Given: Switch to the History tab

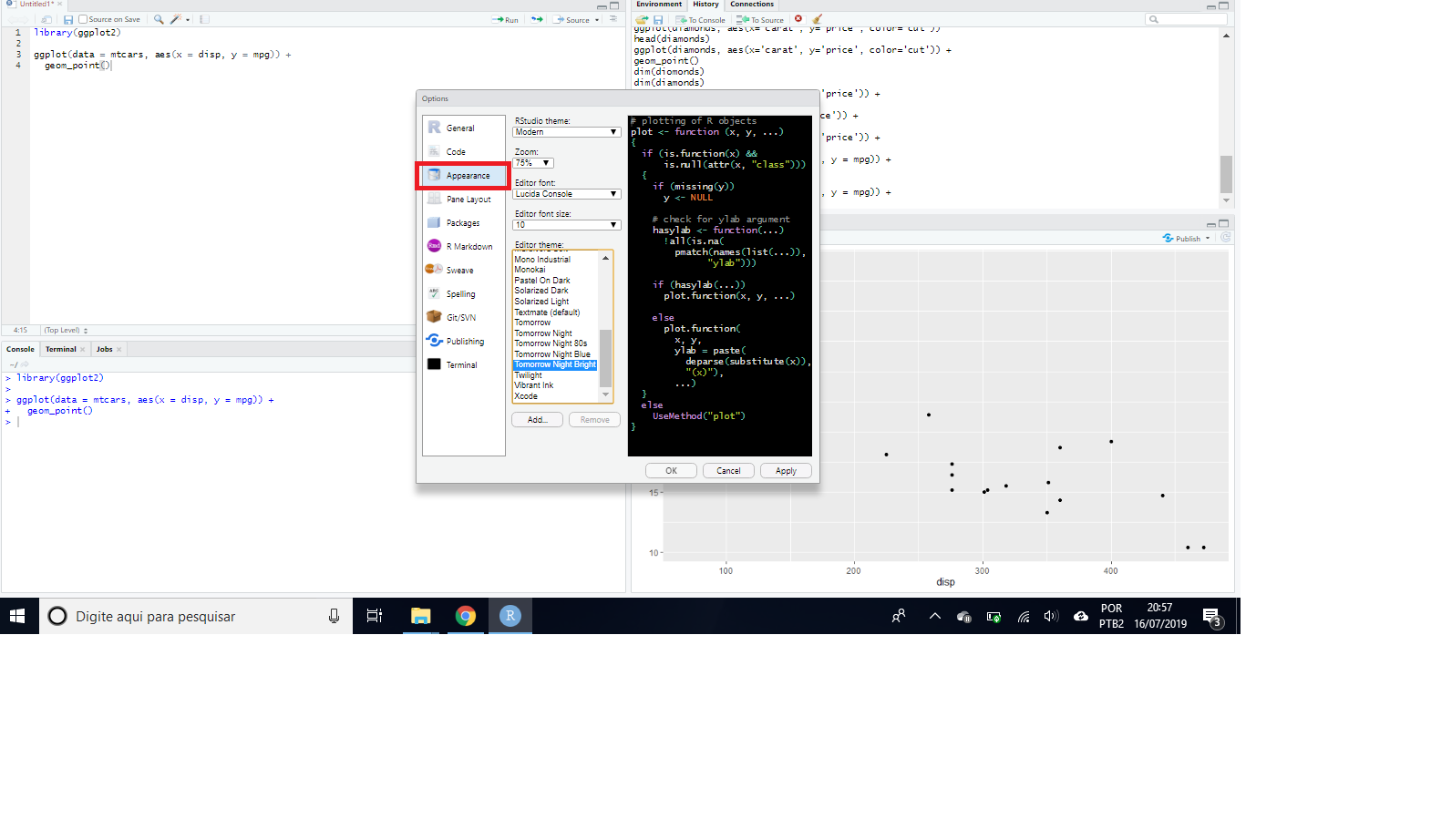Looking at the screenshot, I should (706, 5).
